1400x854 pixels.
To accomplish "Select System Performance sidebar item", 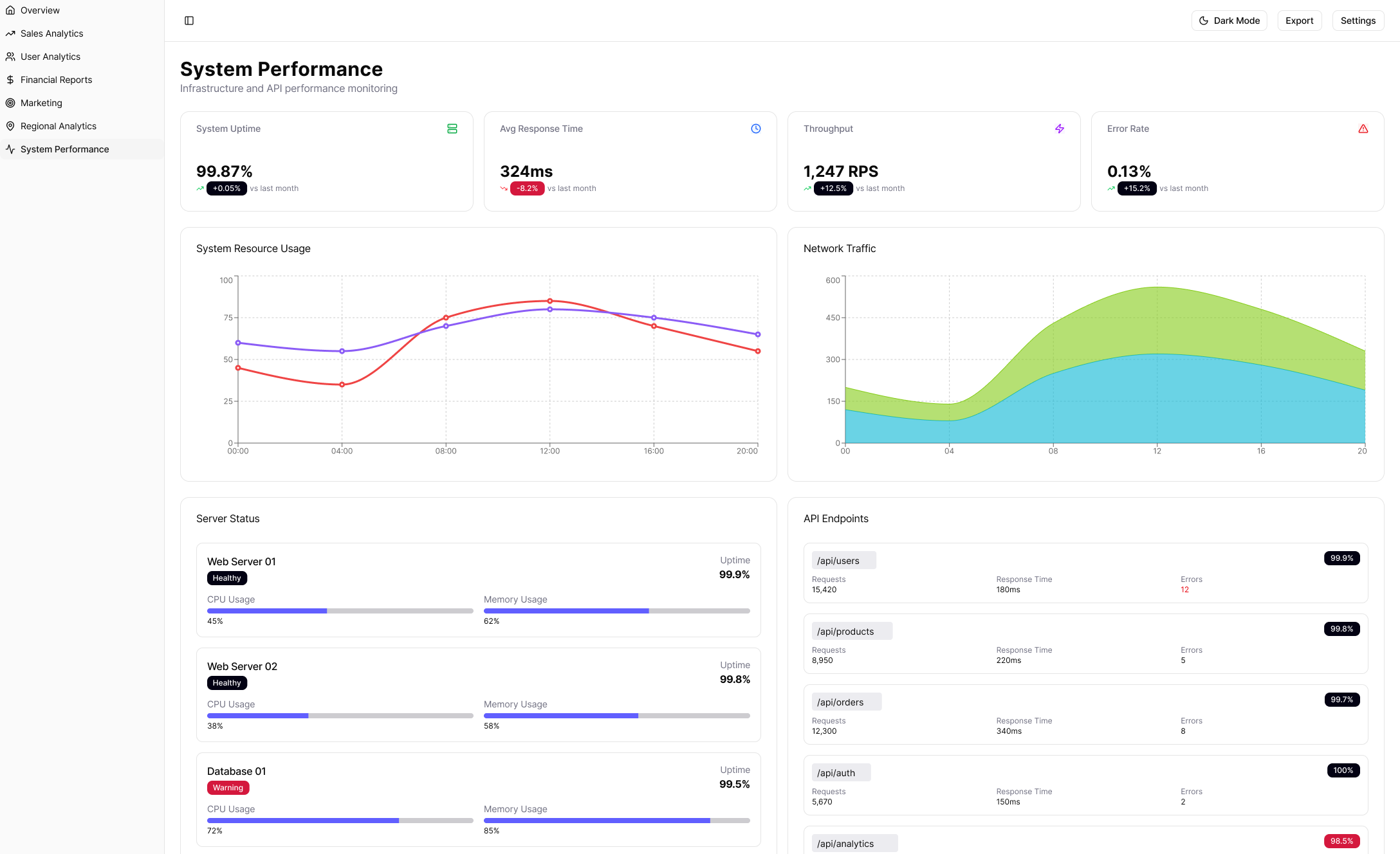I will (64, 149).
